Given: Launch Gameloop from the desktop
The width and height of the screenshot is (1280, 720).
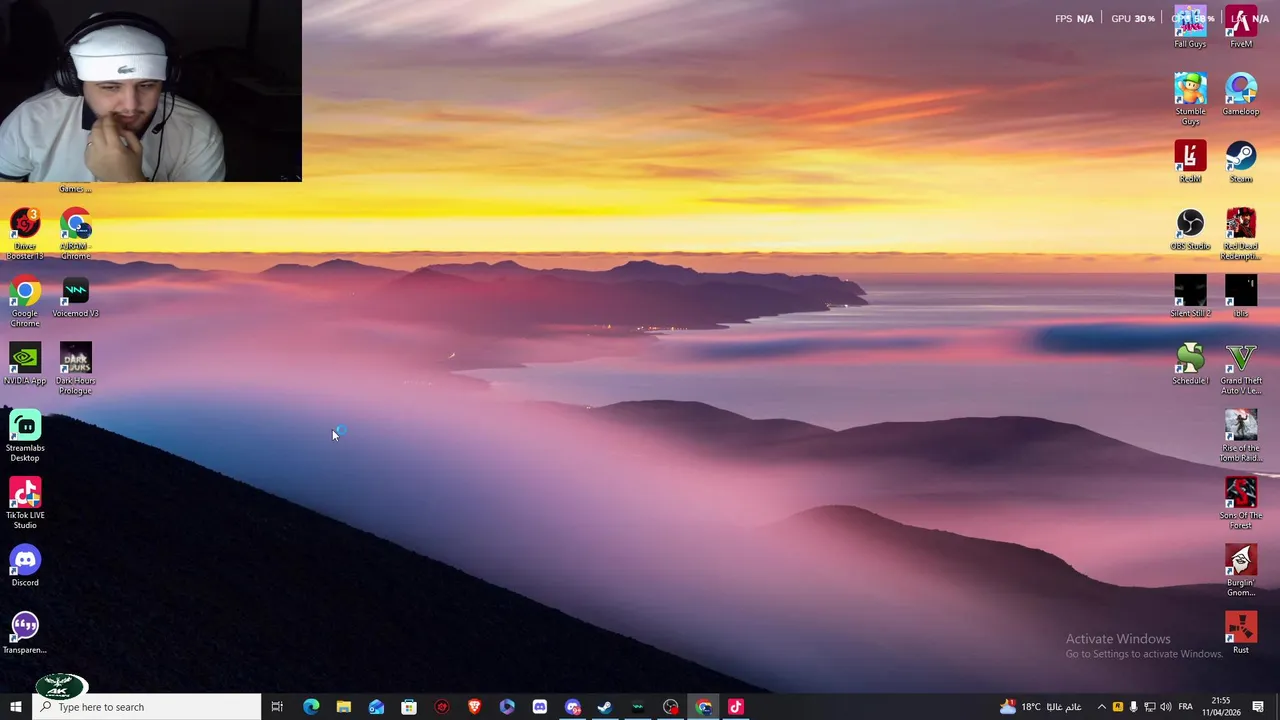Looking at the screenshot, I should (1241, 94).
